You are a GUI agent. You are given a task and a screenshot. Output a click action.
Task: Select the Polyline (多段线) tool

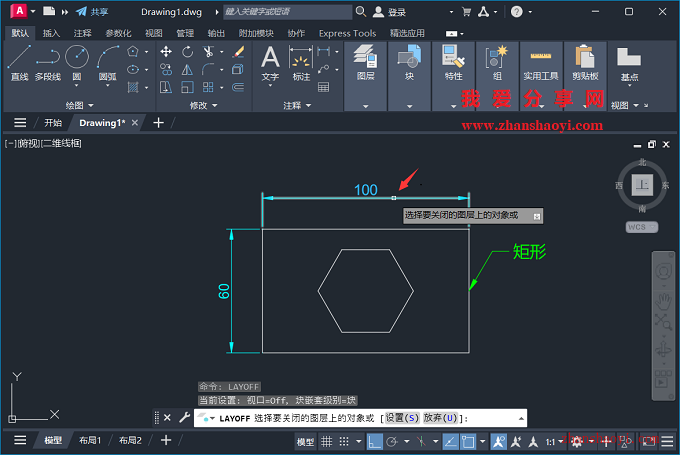point(48,63)
